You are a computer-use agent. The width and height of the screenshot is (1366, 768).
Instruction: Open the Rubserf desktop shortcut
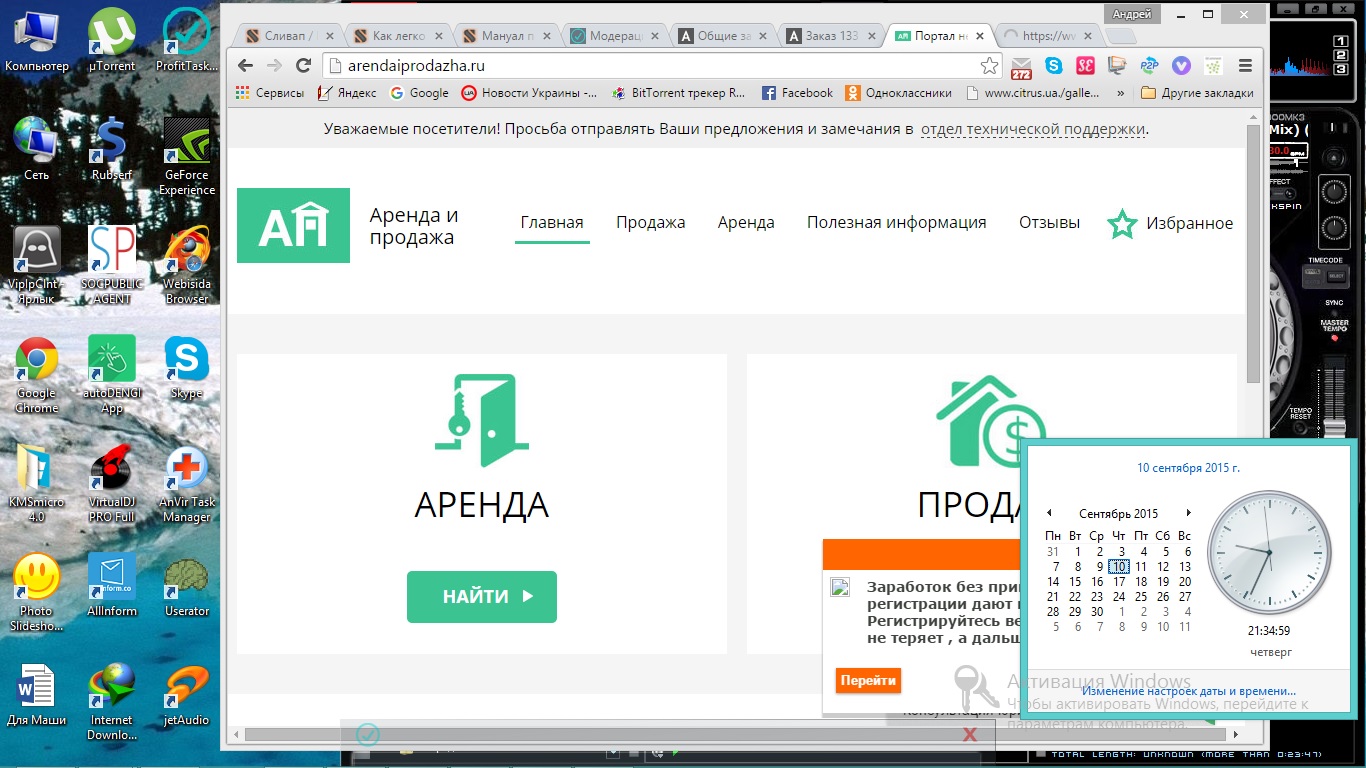(112, 148)
